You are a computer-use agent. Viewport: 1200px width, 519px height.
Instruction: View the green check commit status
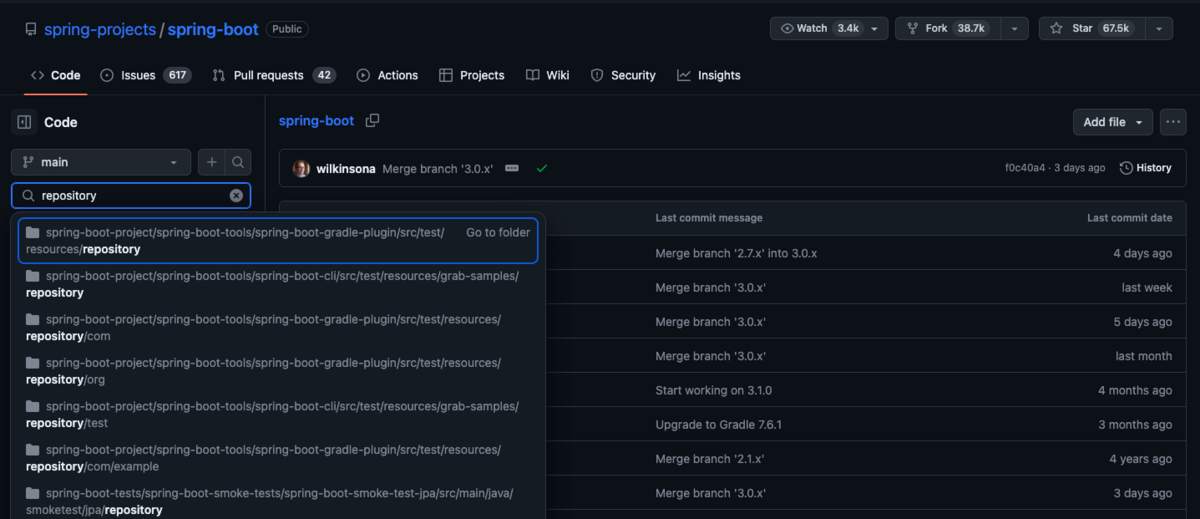[542, 168]
